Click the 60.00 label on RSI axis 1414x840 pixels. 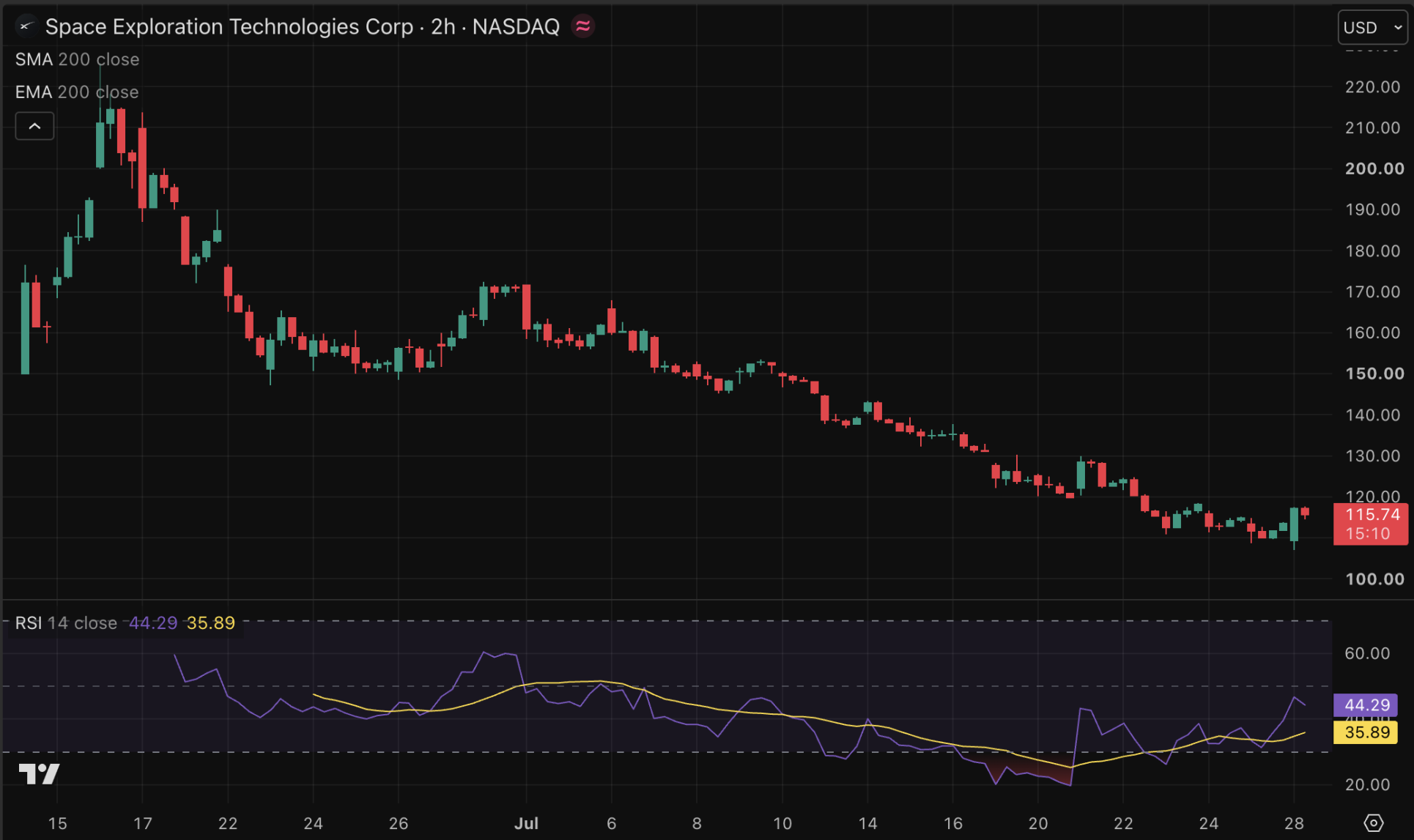[x=1367, y=653]
